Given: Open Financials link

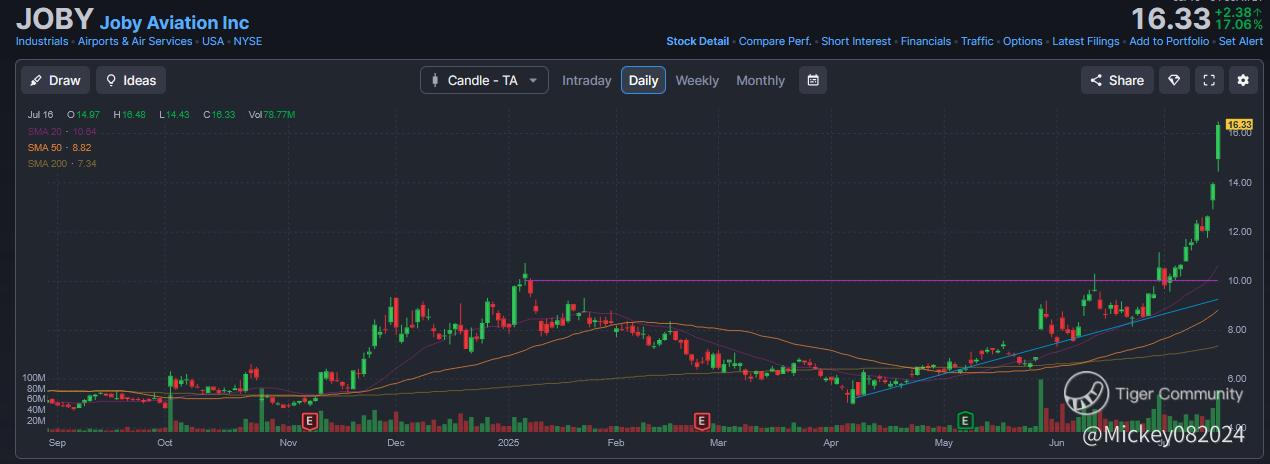Looking at the screenshot, I should click(926, 41).
